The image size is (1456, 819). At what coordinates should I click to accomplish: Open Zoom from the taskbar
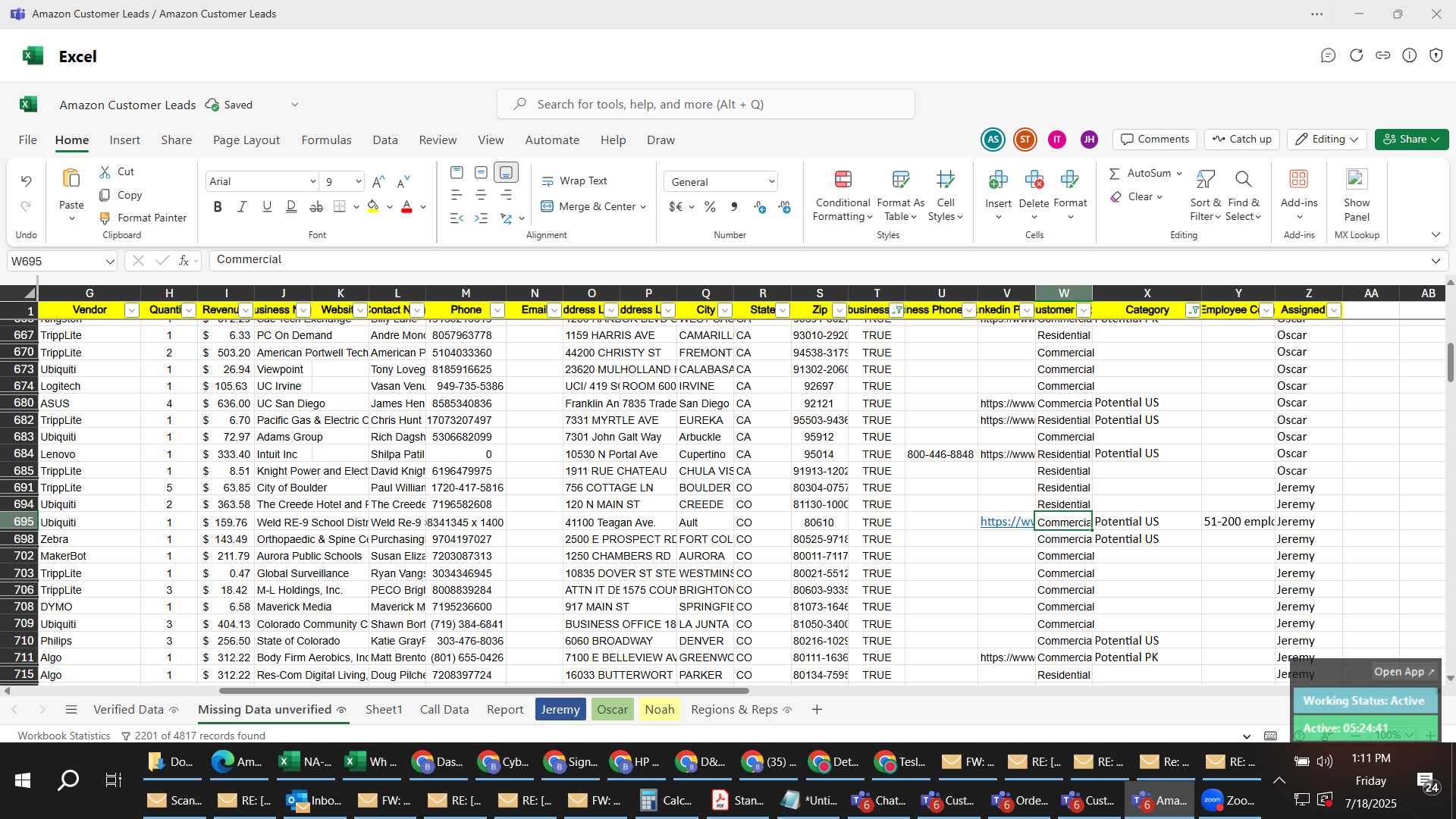[1229, 800]
